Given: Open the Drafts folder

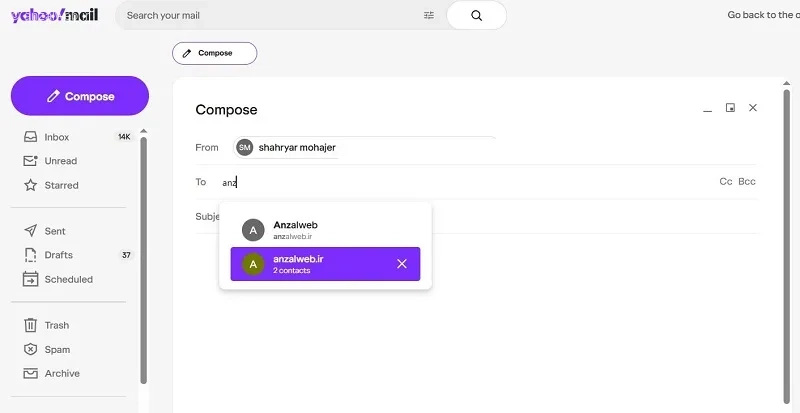Looking at the screenshot, I should click(58, 255).
